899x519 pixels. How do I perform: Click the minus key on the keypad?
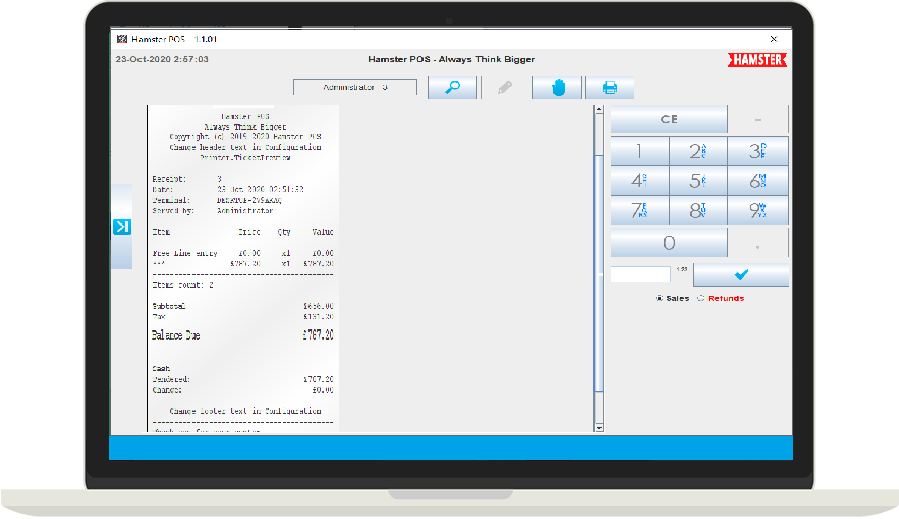[x=758, y=119]
